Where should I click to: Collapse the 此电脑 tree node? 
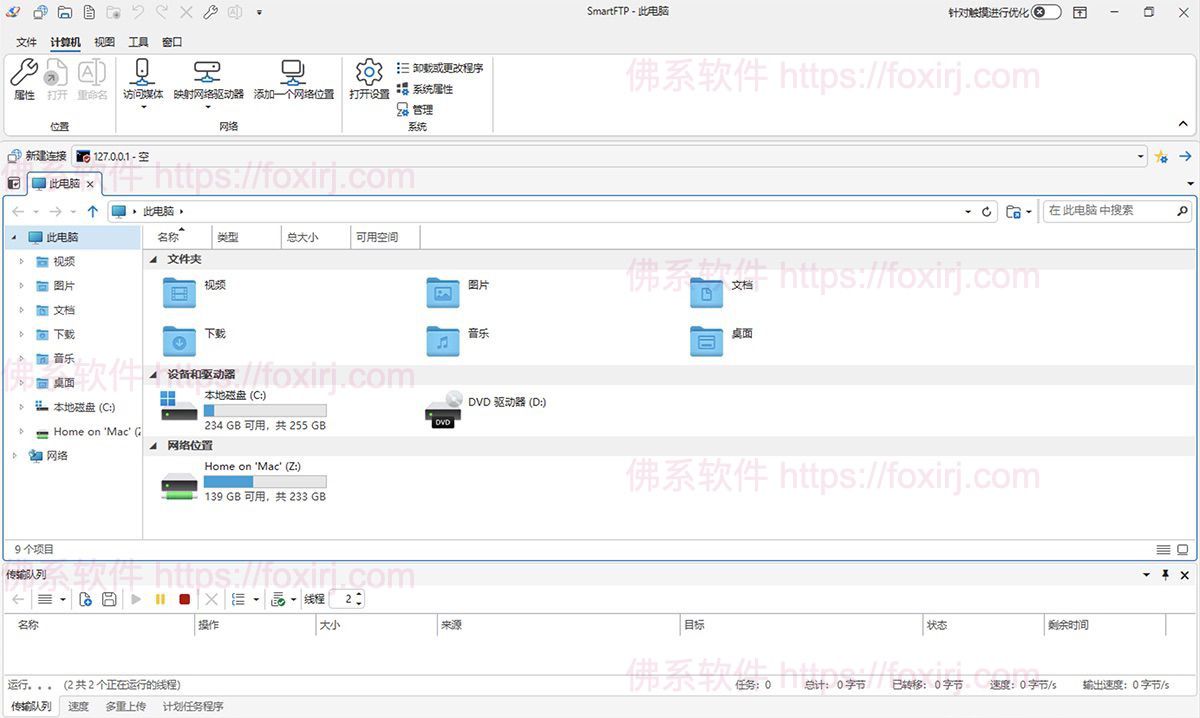click(x=13, y=237)
